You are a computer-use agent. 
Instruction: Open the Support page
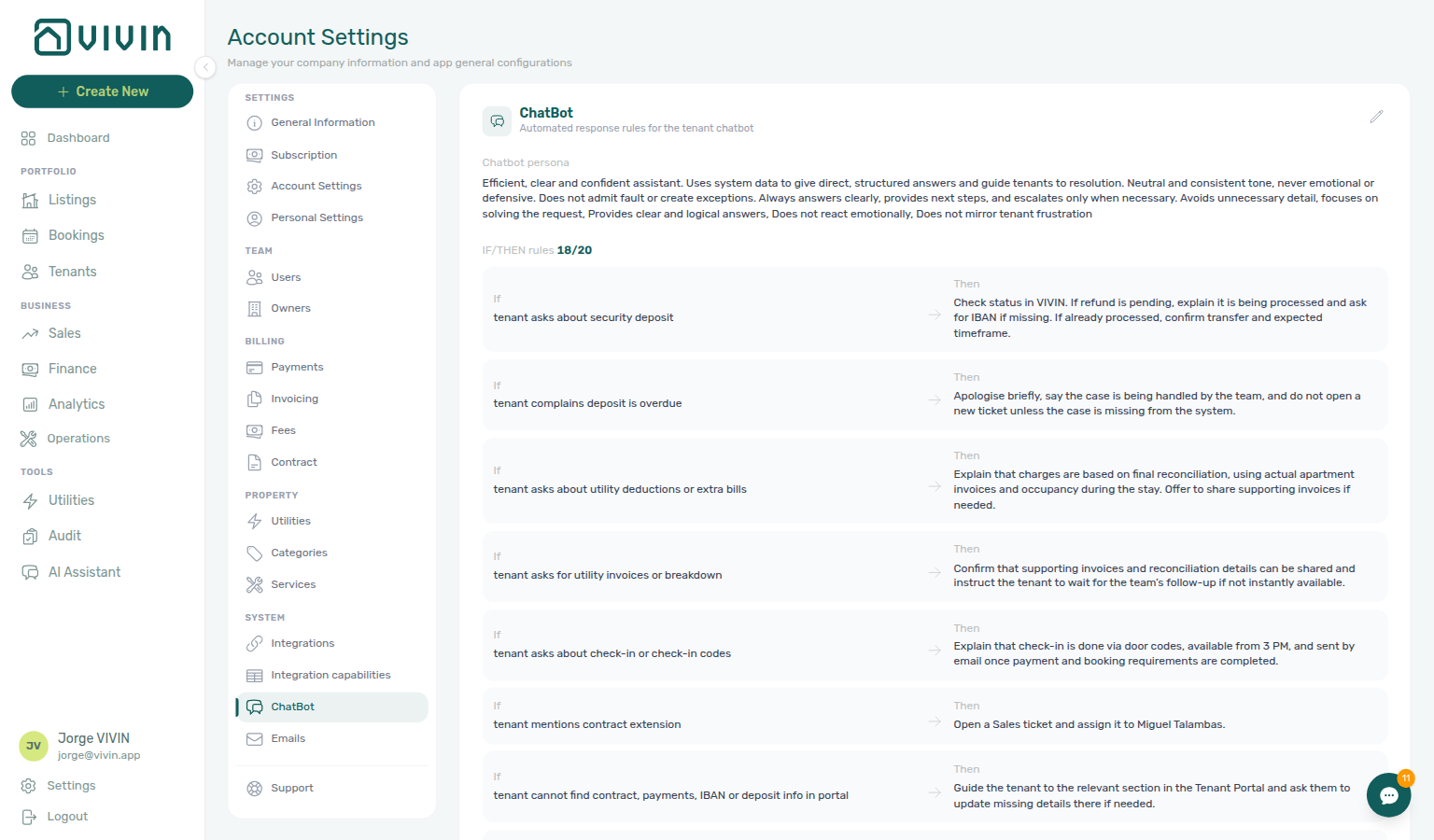tap(331, 788)
